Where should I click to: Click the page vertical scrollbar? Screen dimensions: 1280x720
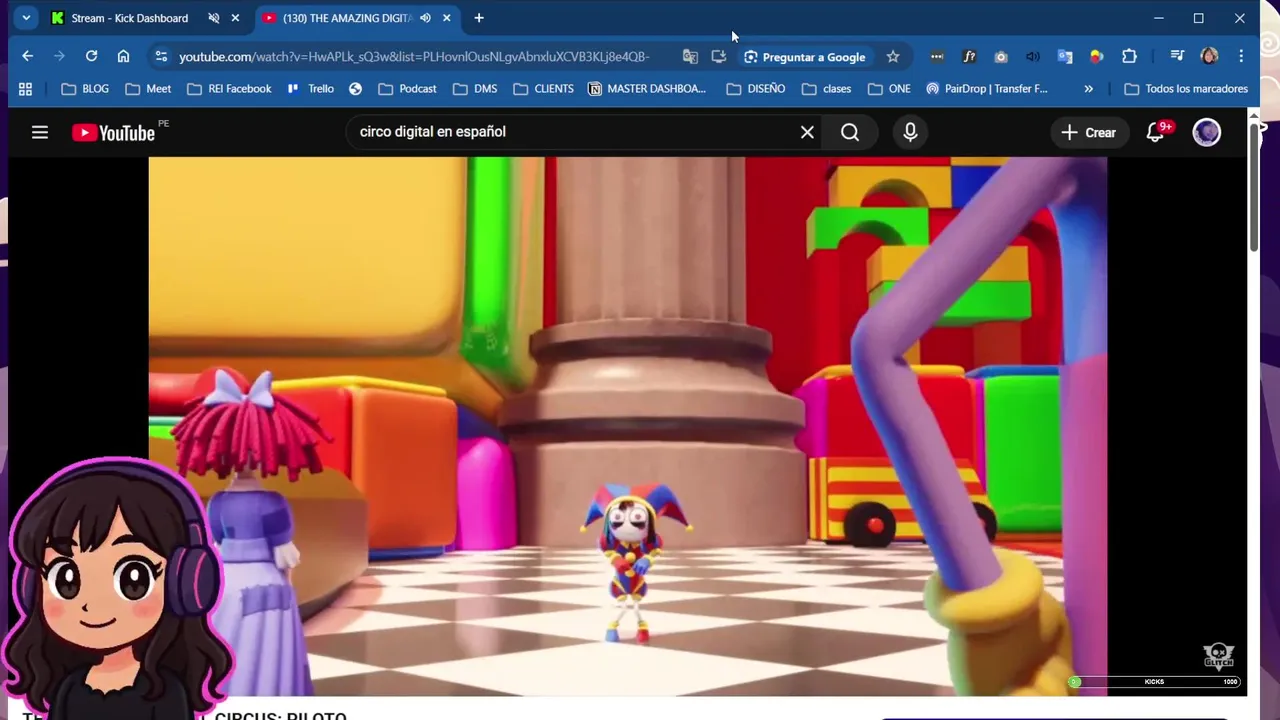1254,190
